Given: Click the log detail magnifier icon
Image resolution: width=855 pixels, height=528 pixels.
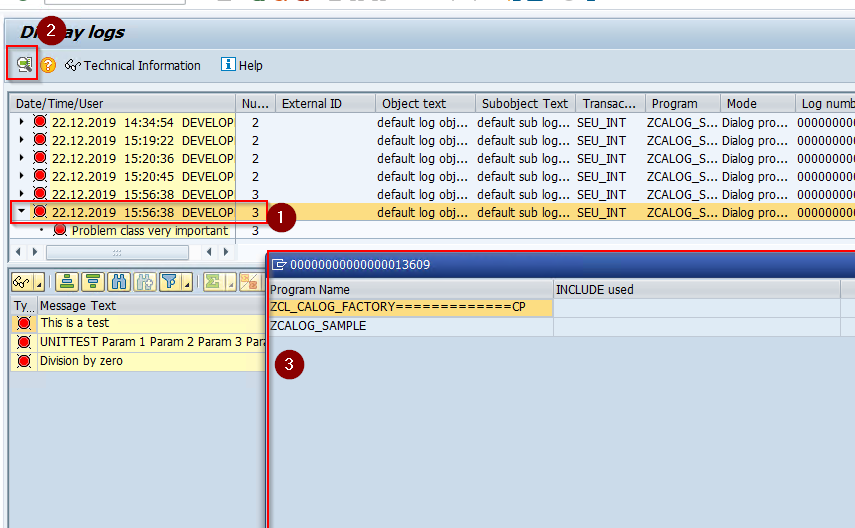Looking at the screenshot, I should pyautogui.click(x=23, y=64).
